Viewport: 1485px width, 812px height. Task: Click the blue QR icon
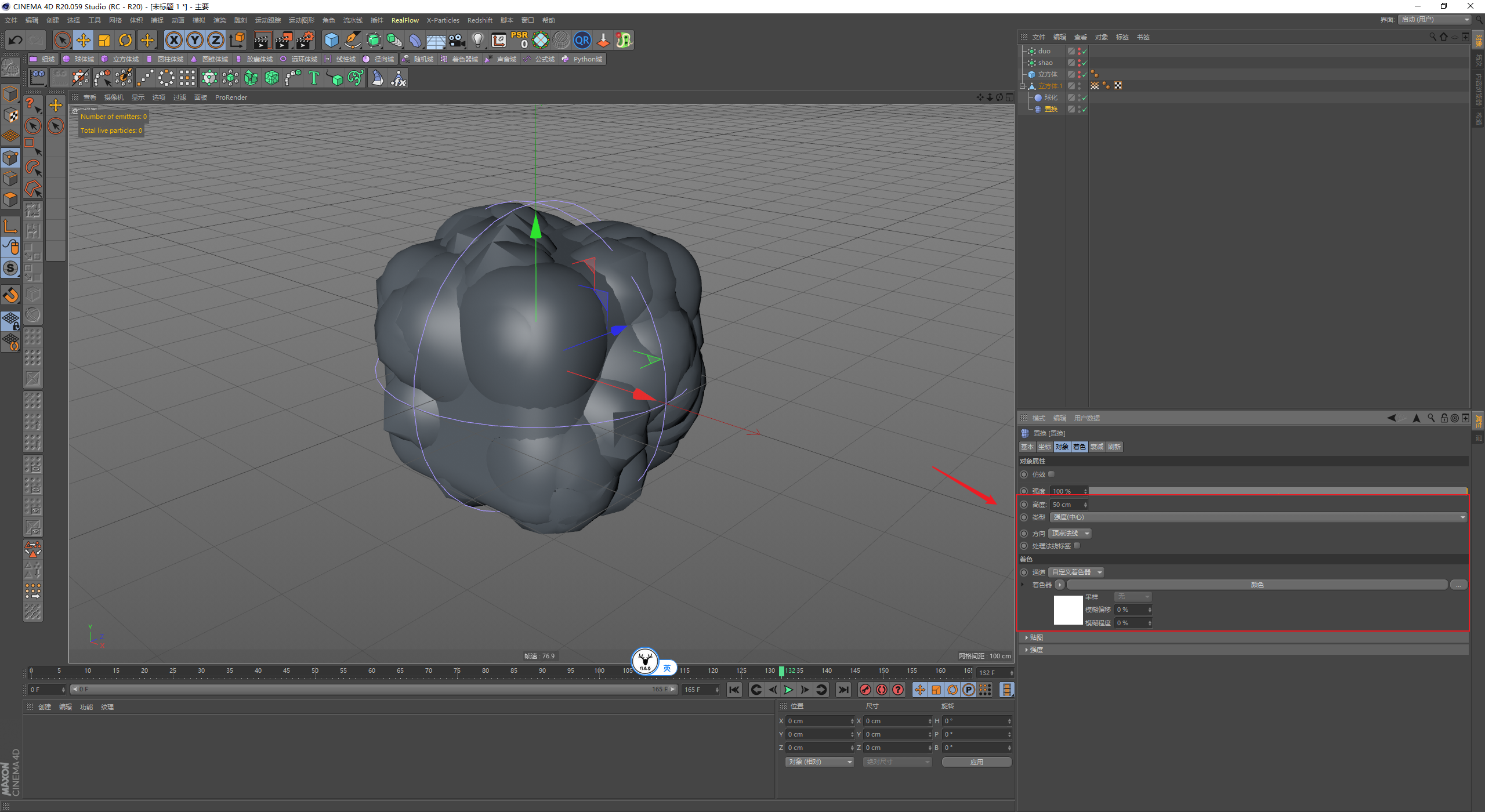pos(582,40)
